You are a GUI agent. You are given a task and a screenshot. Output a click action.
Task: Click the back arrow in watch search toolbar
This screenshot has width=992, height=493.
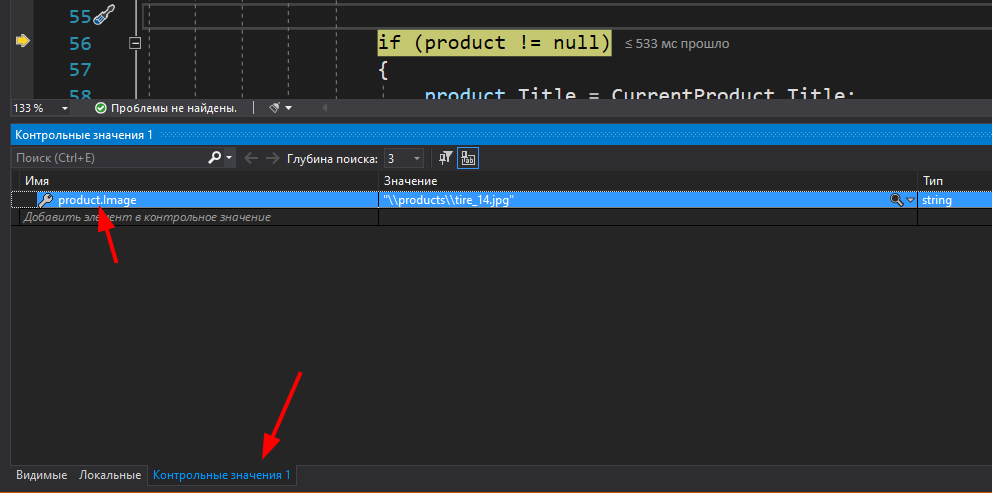click(x=250, y=158)
